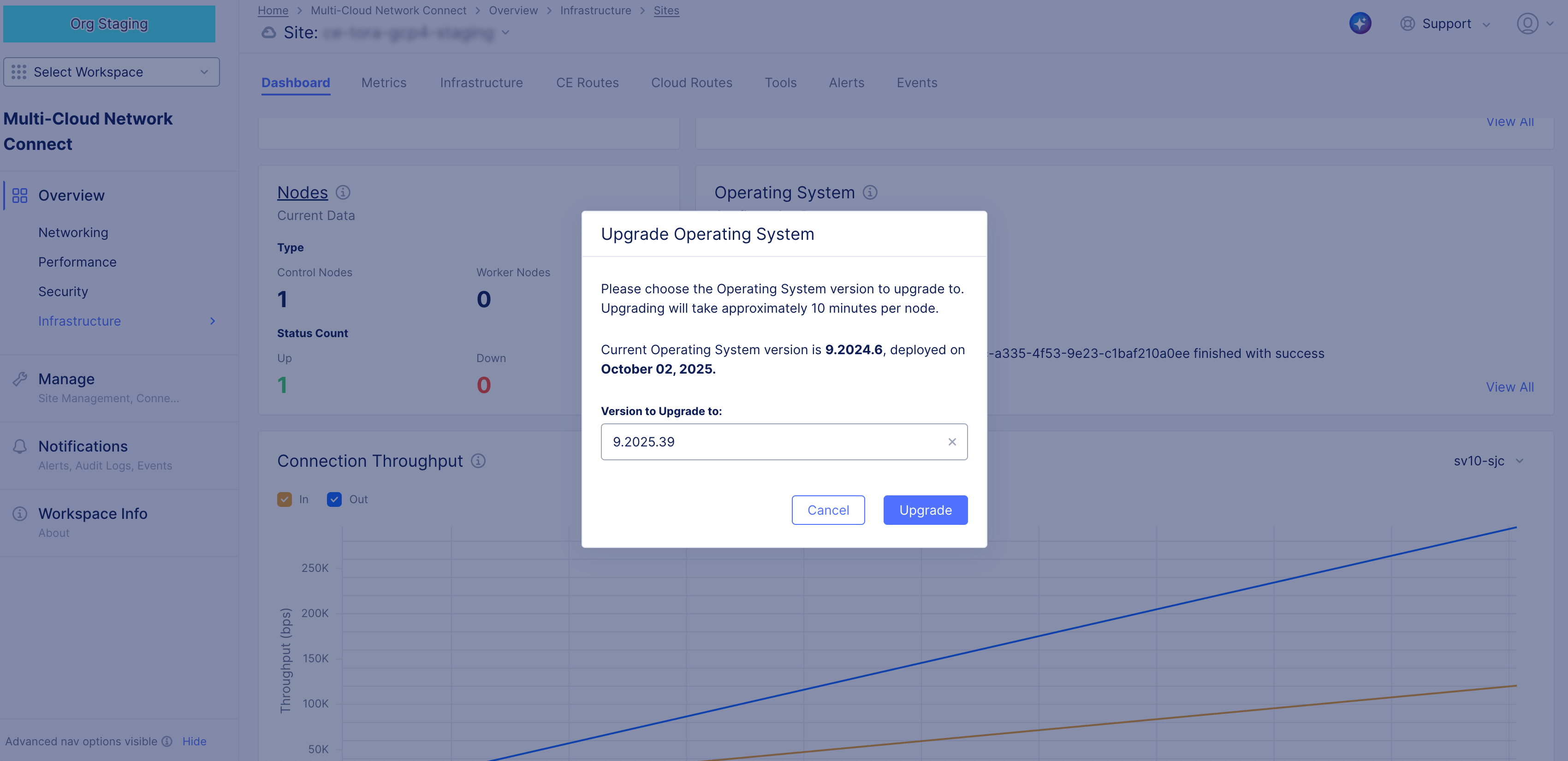Click the AI assistant sparkle icon
The height and width of the screenshot is (761, 1568).
click(1360, 24)
